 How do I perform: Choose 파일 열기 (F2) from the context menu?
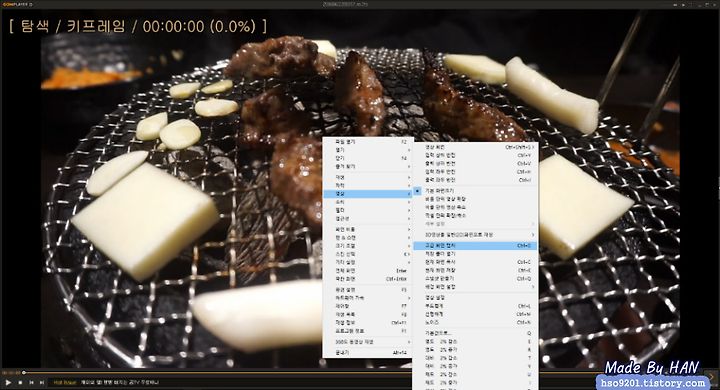coord(368,142)
